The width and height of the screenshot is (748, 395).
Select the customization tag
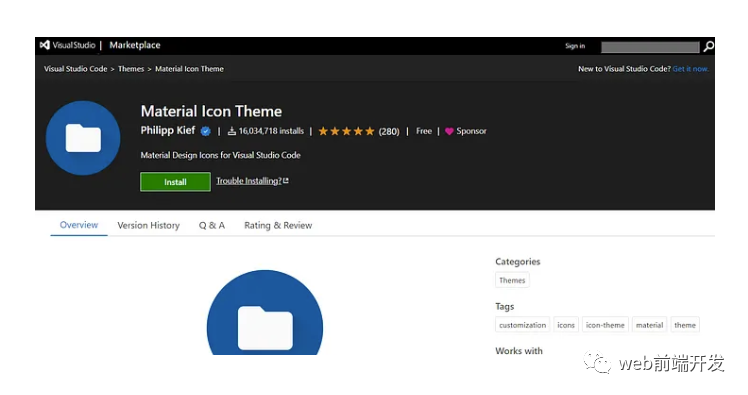(x=522, y=325)
